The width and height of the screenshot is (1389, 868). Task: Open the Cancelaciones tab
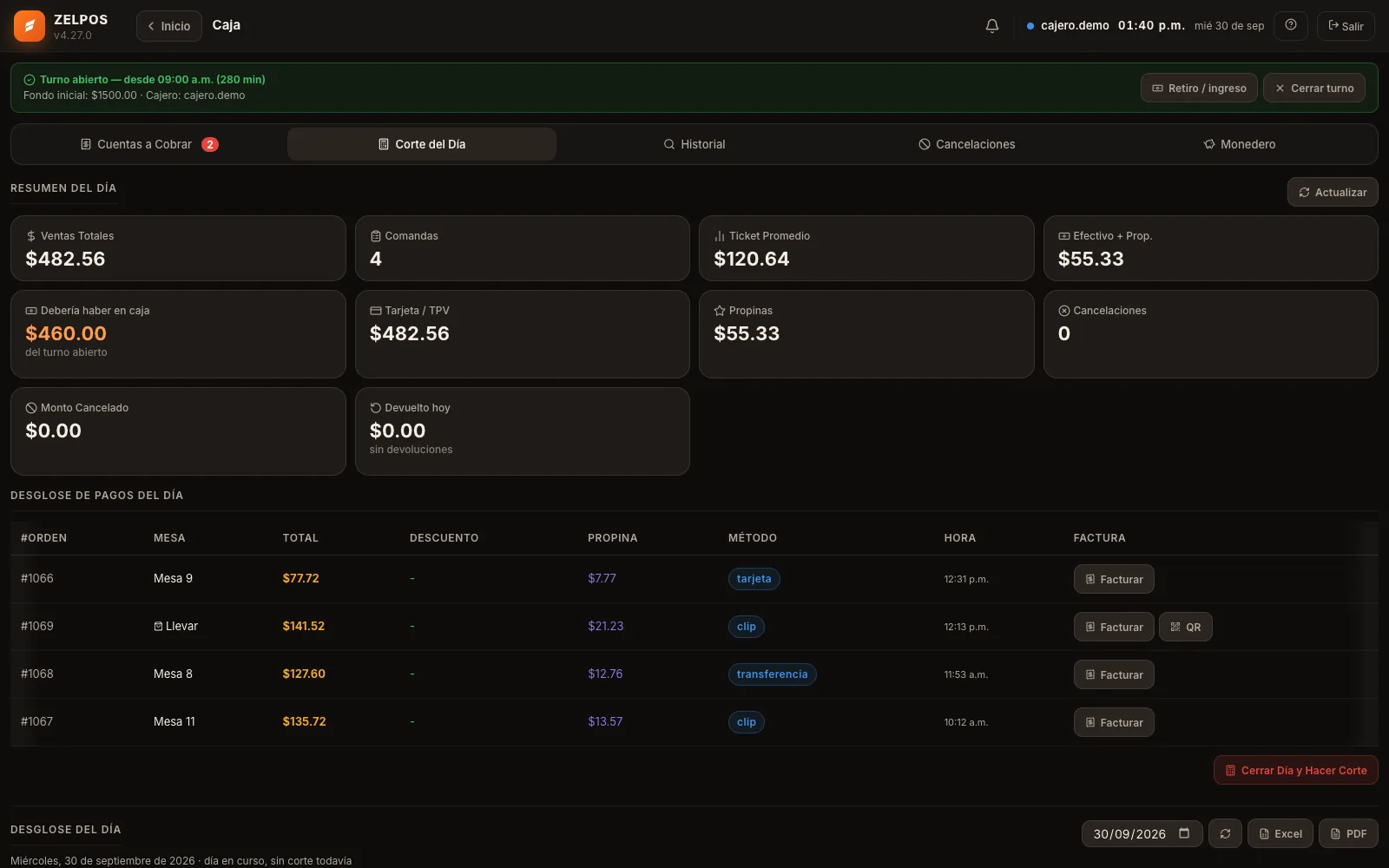pos(967,144)
